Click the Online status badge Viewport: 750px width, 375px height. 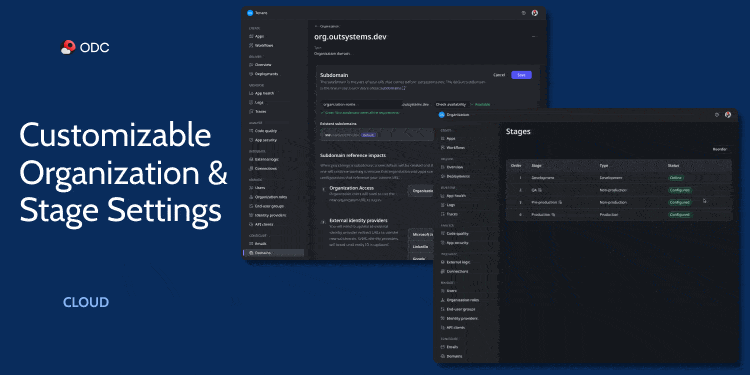click(x=676, y=178)
